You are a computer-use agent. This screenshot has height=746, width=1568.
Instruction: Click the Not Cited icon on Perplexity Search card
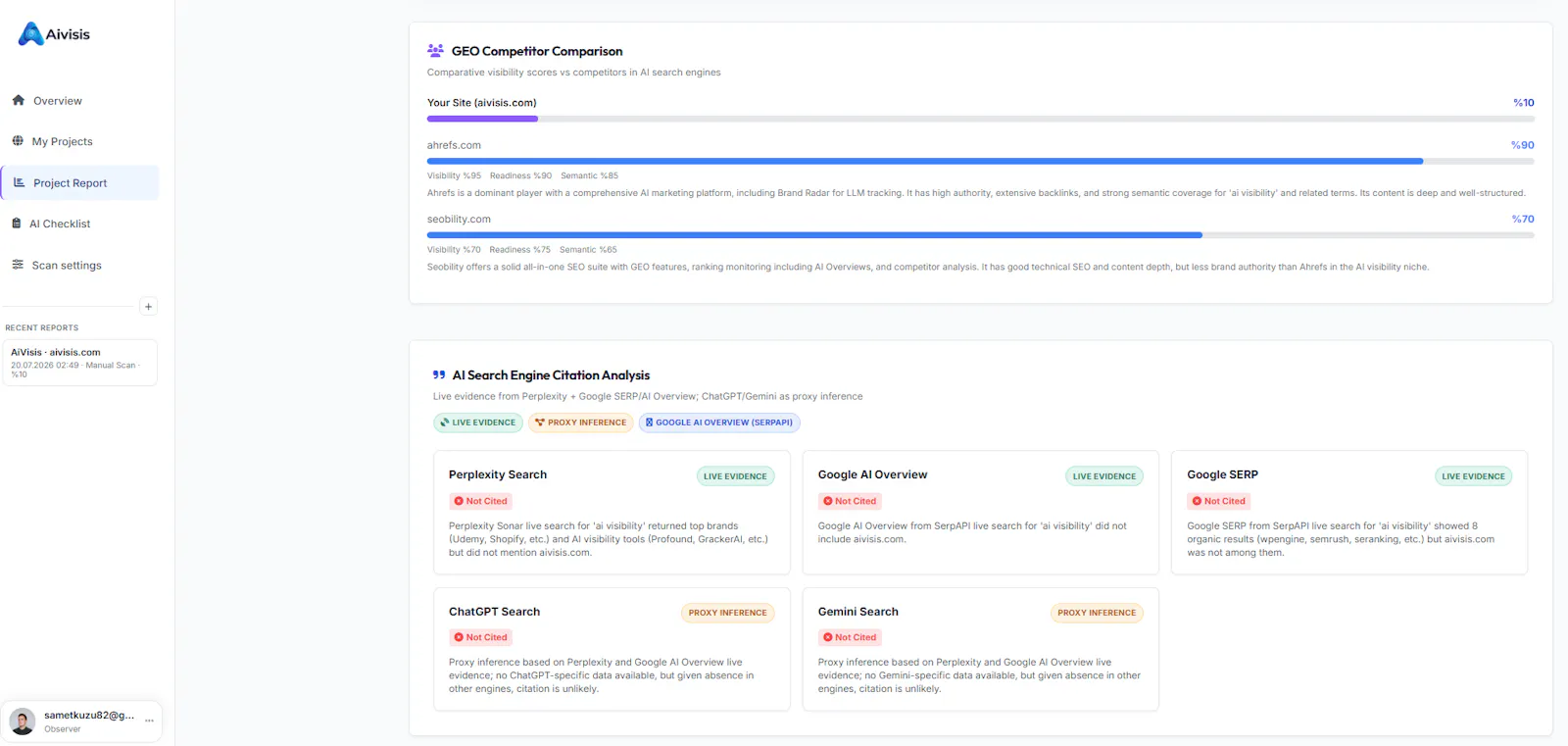(459, 501)
